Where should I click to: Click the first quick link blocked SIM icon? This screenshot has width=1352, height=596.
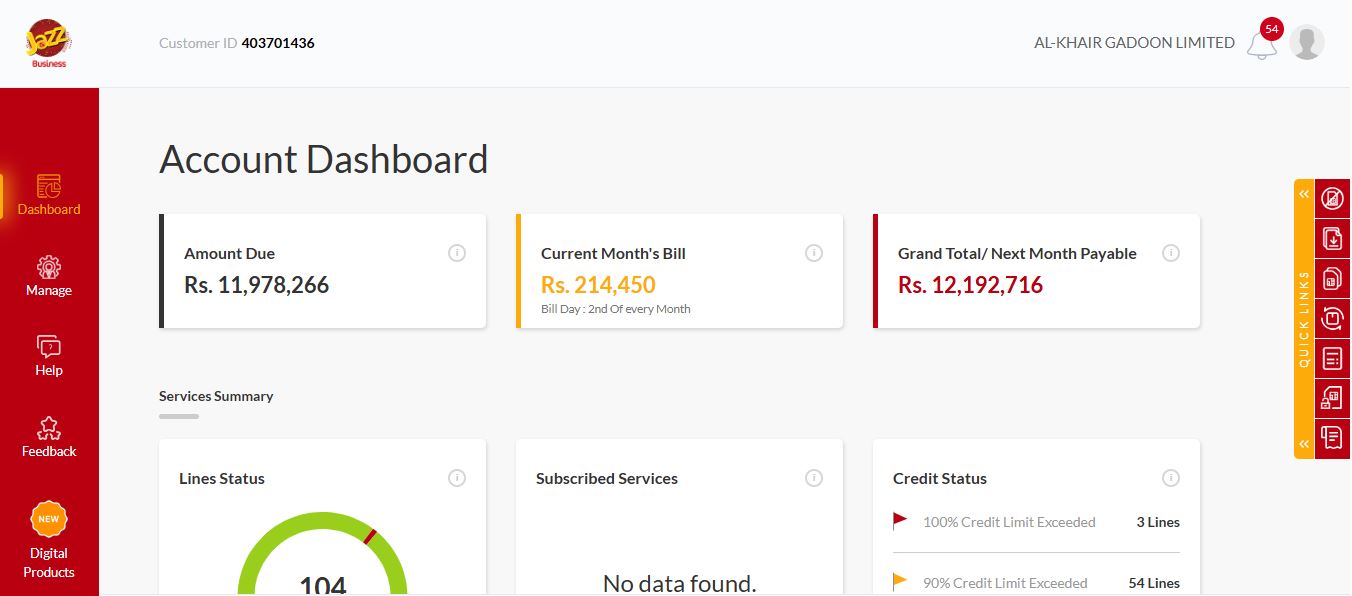[1332, 198]
